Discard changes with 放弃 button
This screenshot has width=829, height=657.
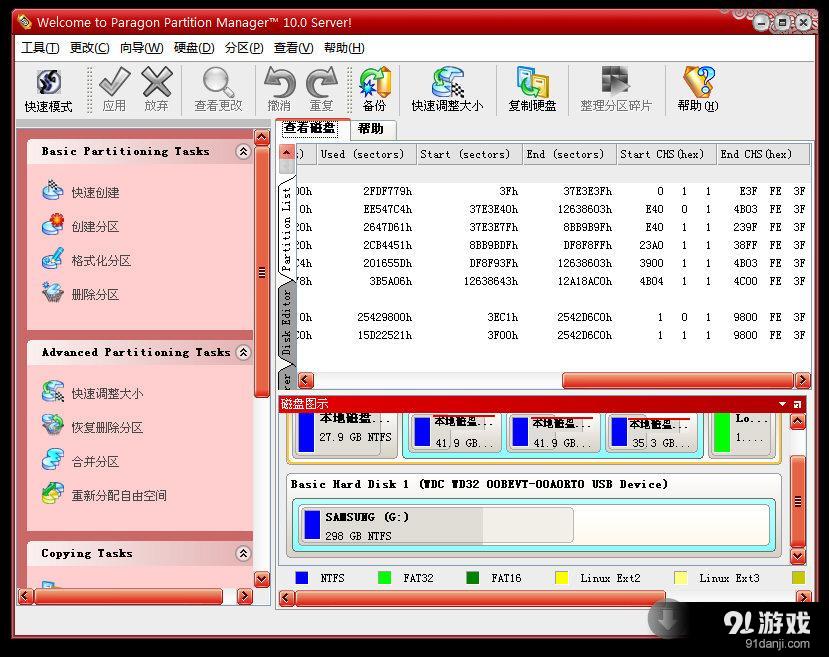pos(156,89)
